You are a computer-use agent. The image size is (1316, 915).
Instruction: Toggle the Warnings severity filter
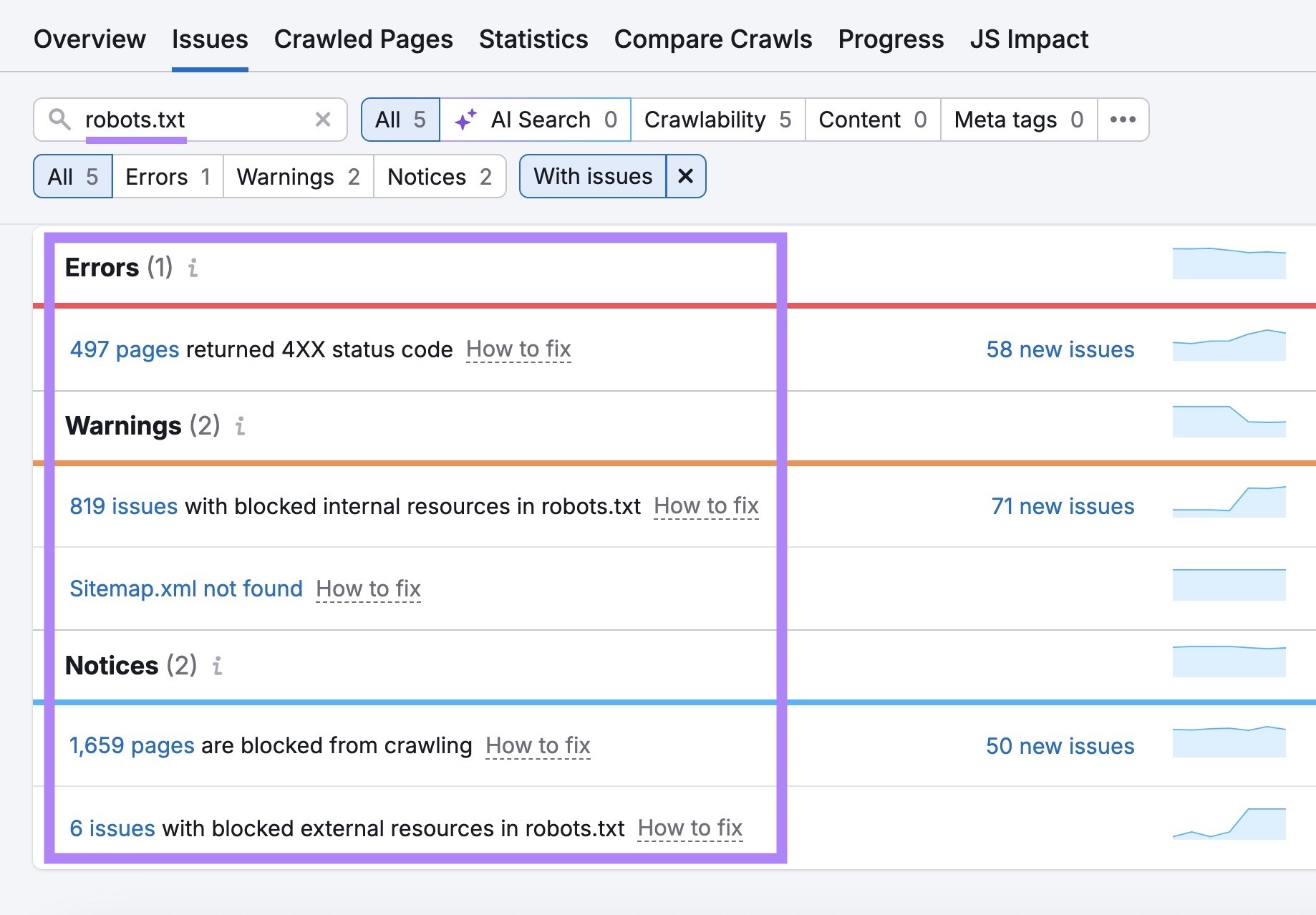[298, 176]
